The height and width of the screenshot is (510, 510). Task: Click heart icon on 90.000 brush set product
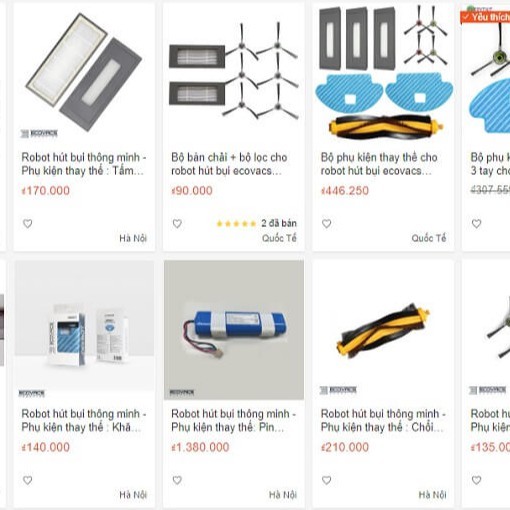coord(177,224)
